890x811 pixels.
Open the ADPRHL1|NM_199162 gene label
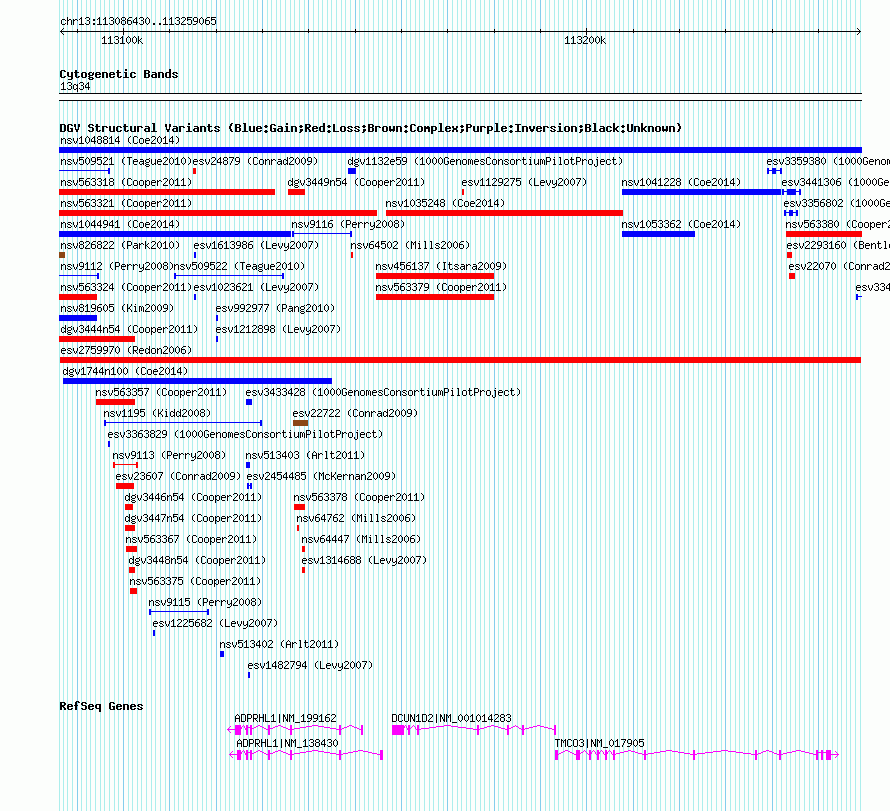click(x=286, y=718)
